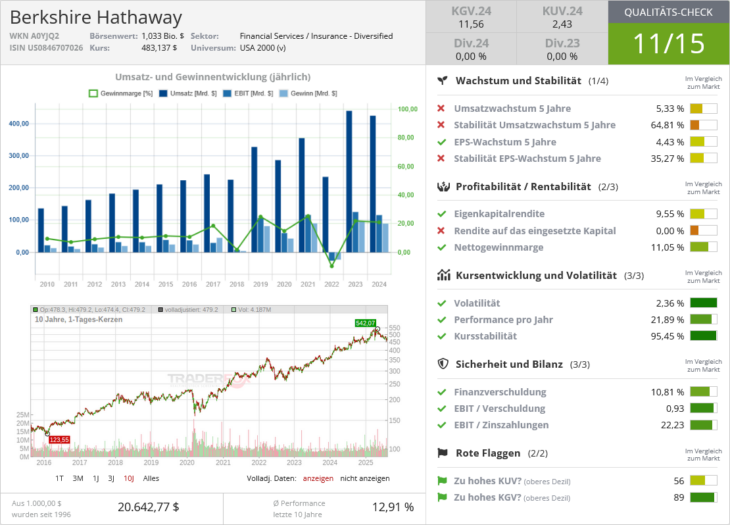The height and width of the screenshot is (525, 730).
Task: Click the Div.23 value box
Action: (562, 49)
